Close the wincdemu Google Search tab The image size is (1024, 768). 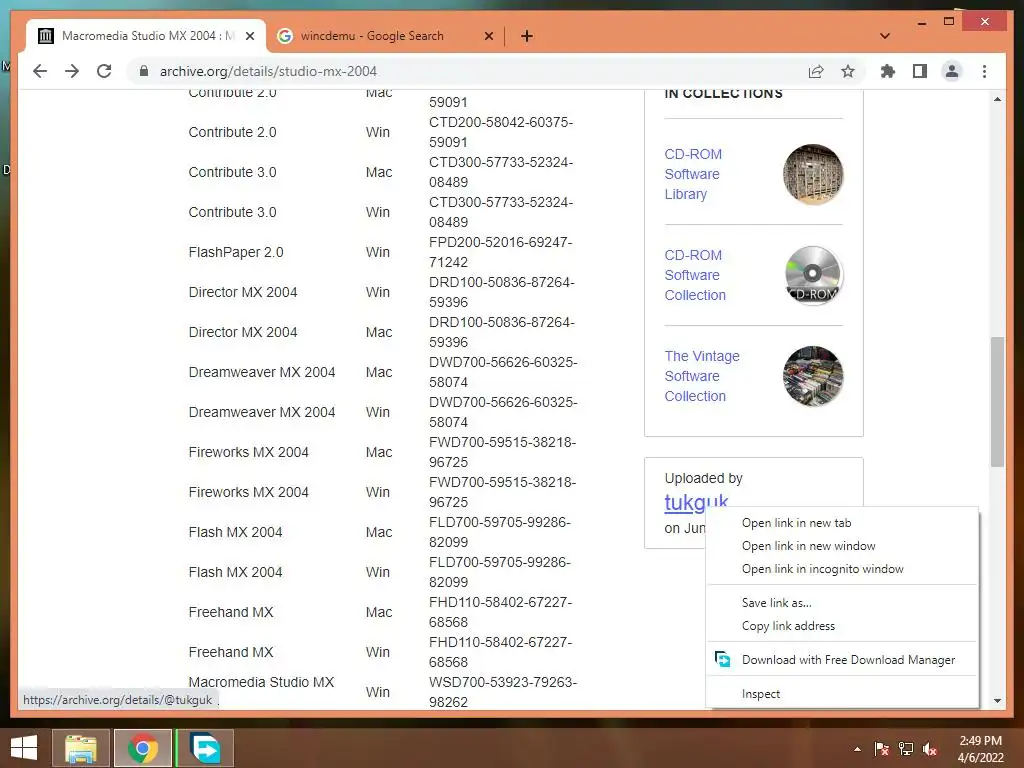[x=488, y=36]
